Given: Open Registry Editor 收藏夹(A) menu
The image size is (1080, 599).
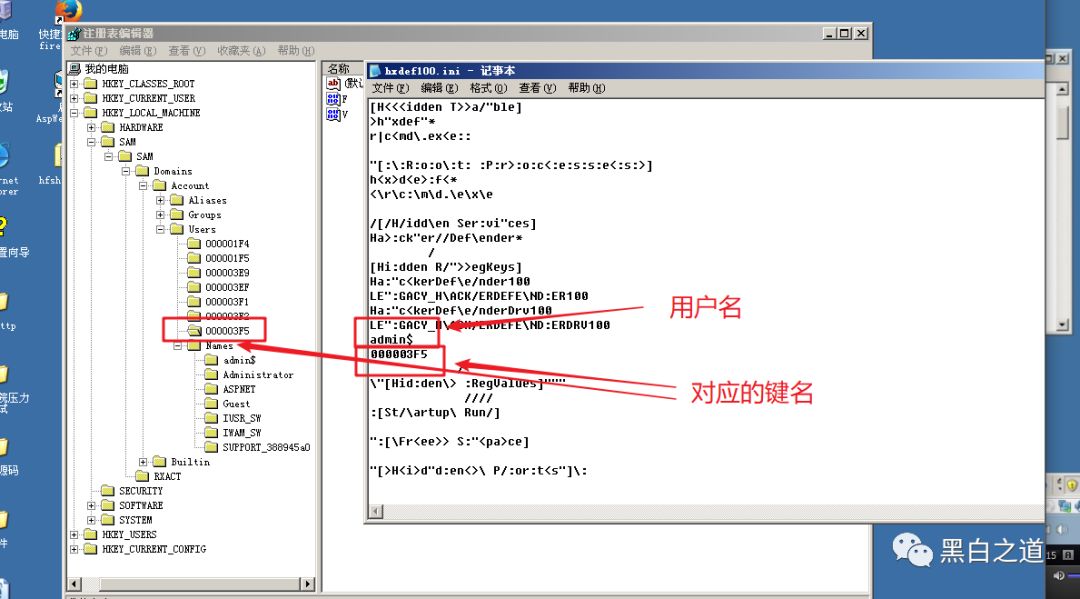Looking at the screenshot, I should point(241,51).
